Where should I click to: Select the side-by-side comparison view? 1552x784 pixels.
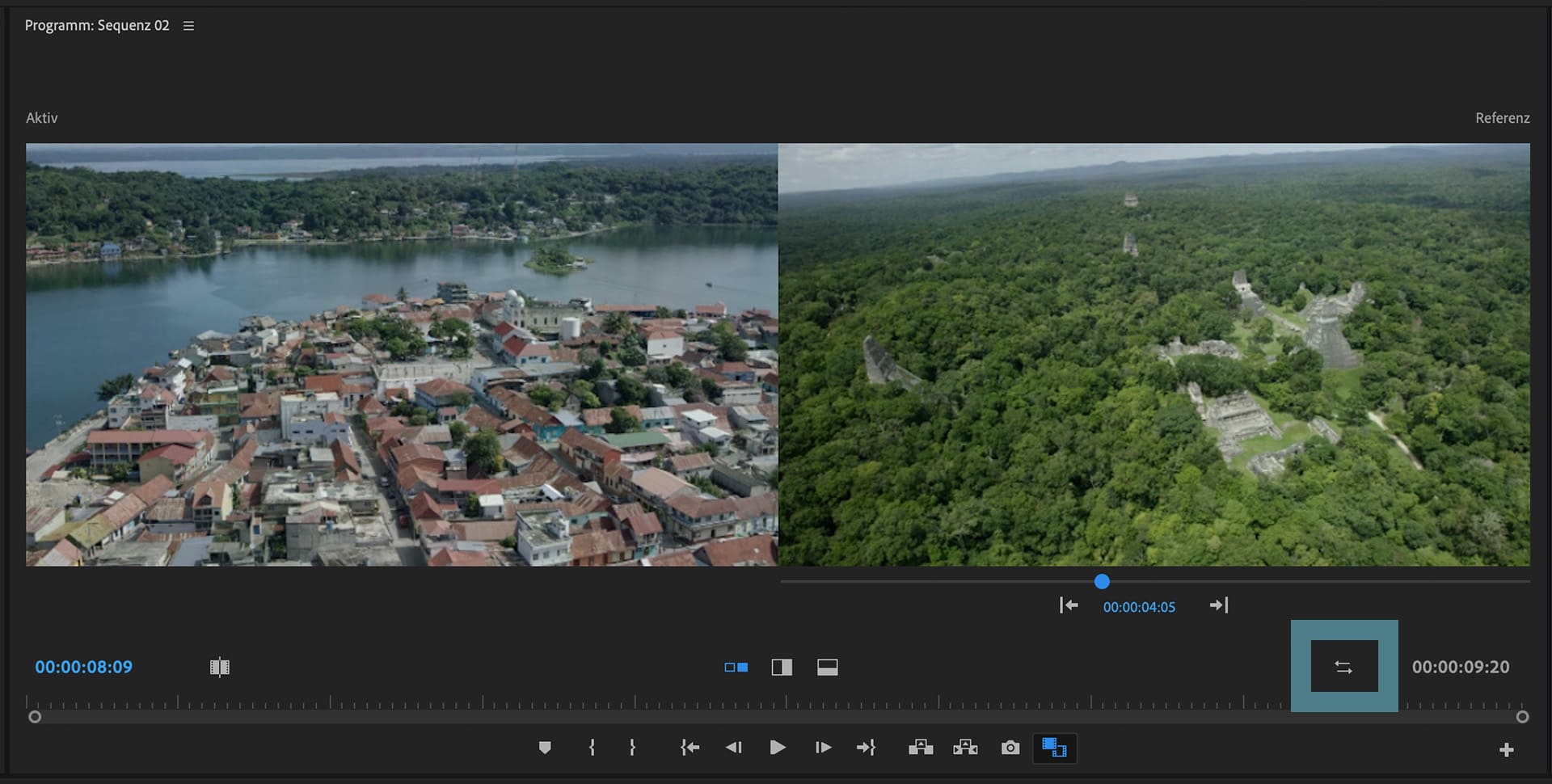click(736, 668)
